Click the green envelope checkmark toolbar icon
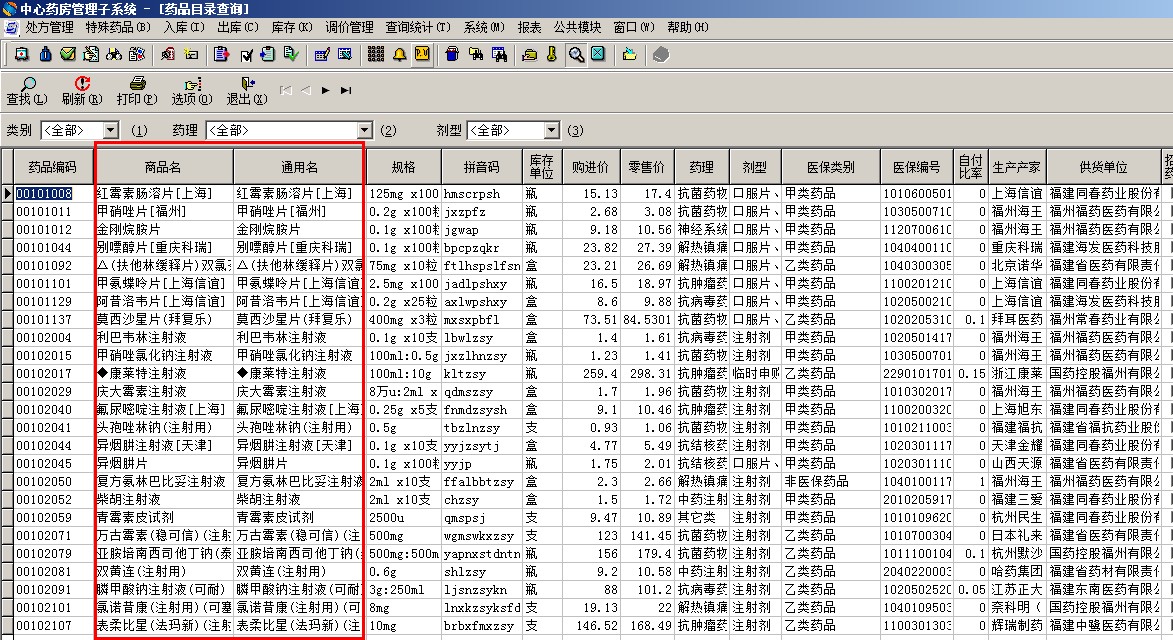1173x640 pixels. [68, 55]
